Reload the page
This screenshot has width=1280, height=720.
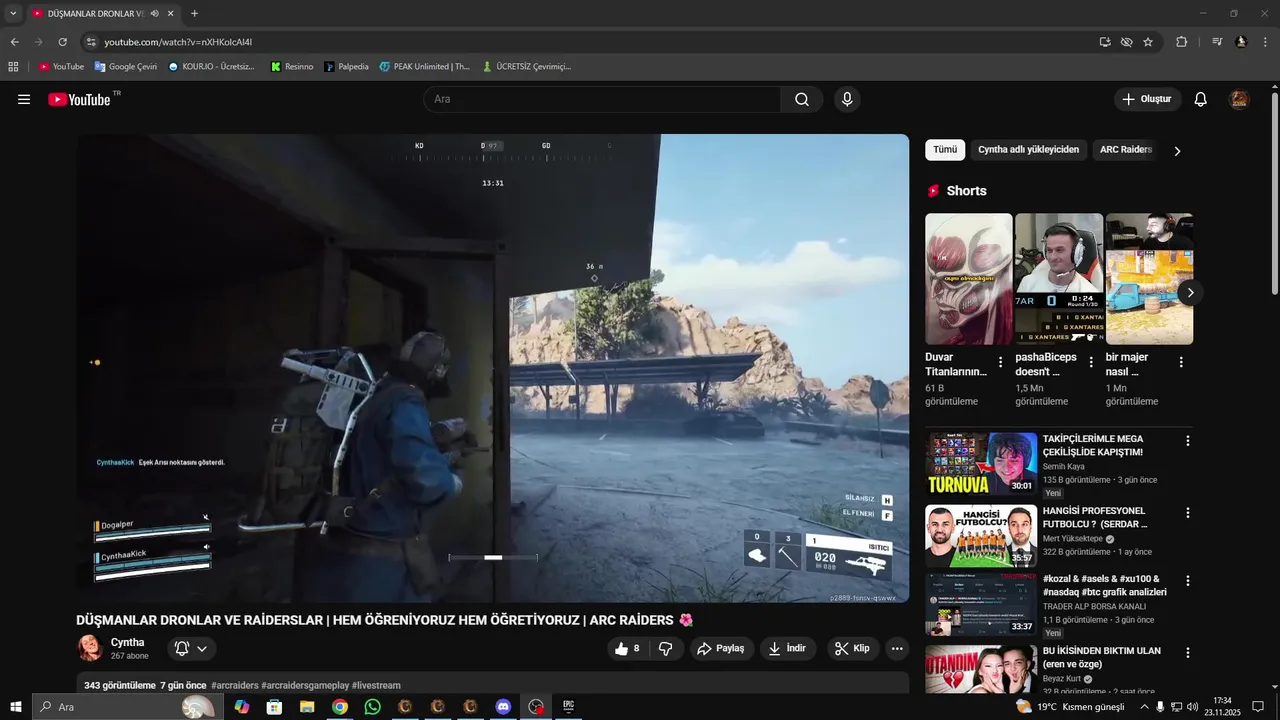coord(62,42)
